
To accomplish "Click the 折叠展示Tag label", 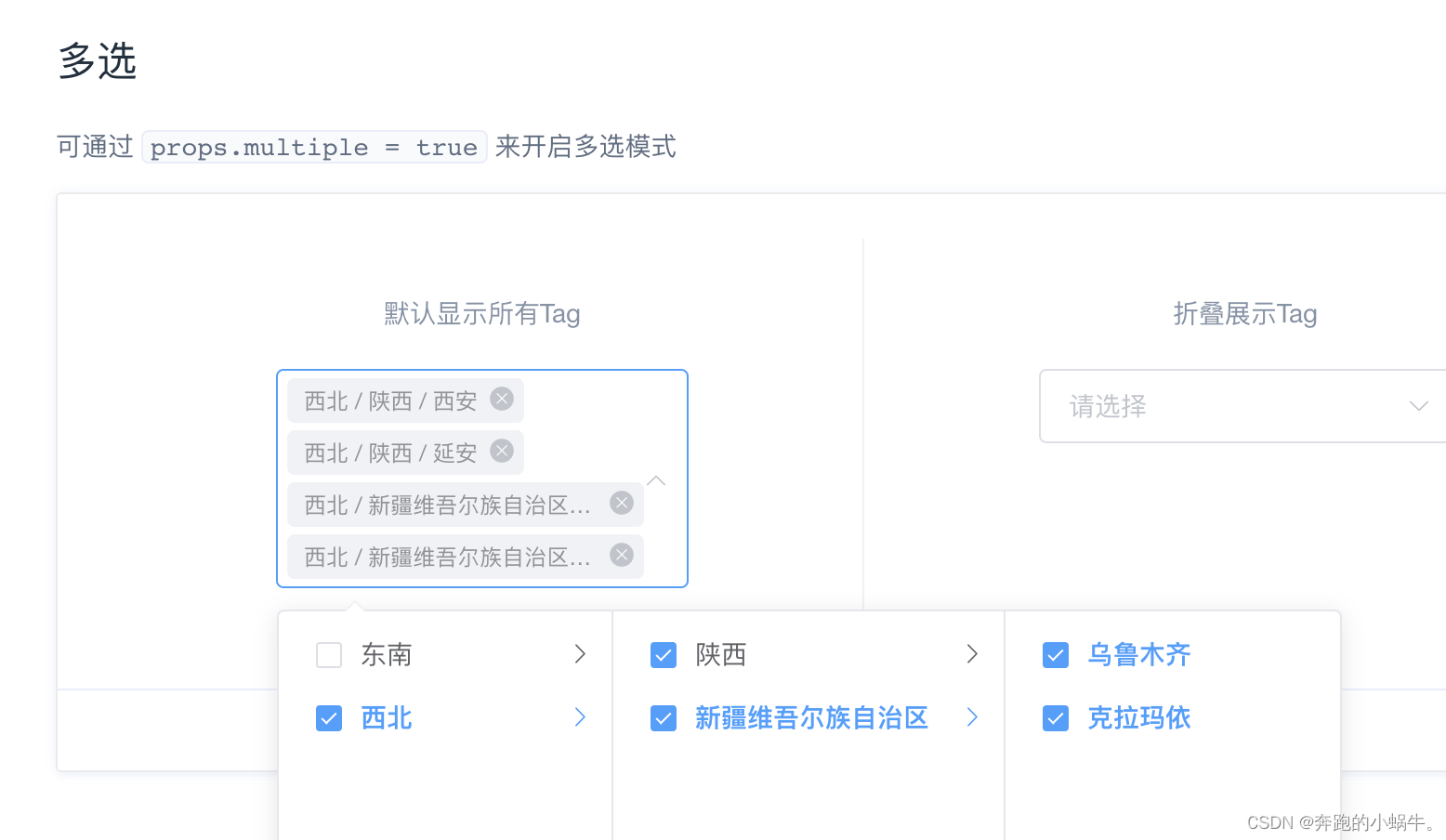I will point(1245,314).
